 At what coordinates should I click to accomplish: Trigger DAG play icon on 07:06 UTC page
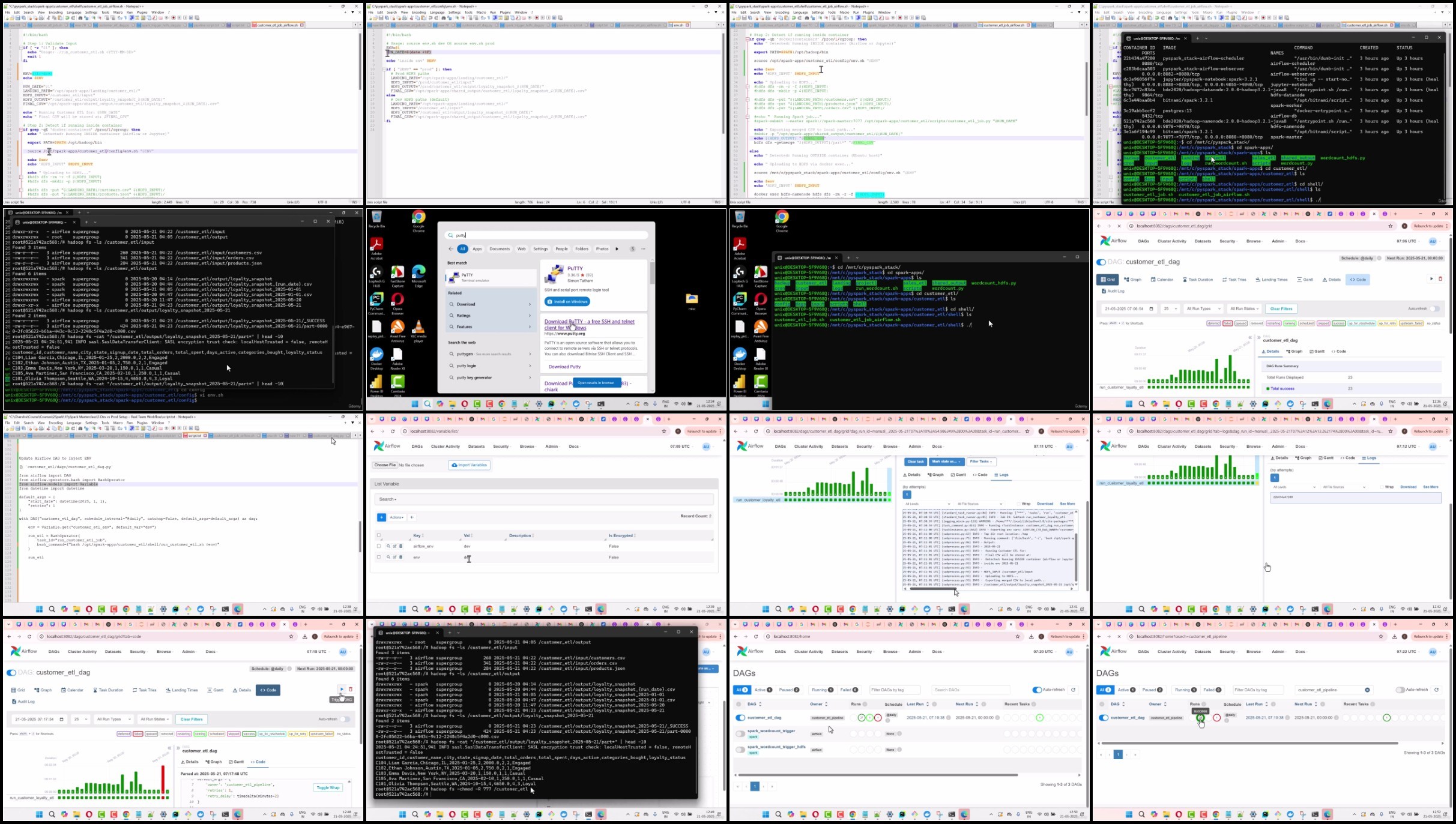coord(1431,279)
